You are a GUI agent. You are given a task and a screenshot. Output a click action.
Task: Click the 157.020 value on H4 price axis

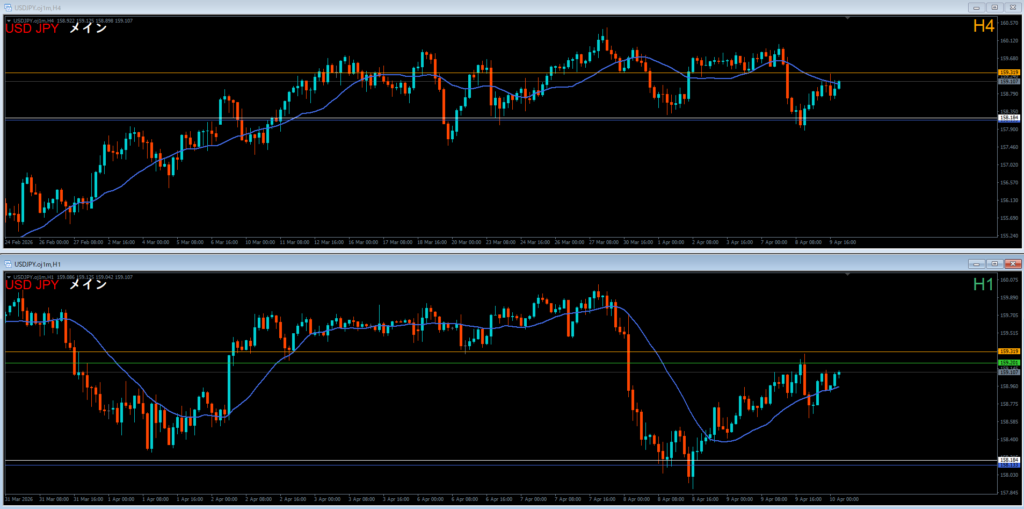[1009, 165]
